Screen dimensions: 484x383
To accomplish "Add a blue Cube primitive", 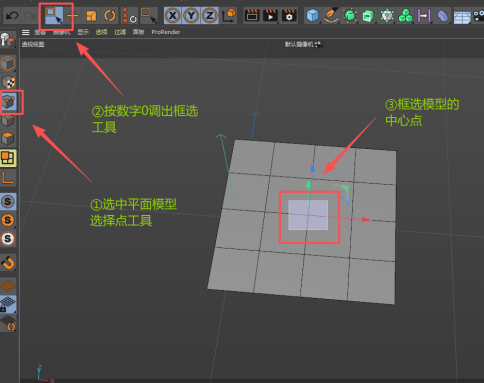I will coord(312,16).
